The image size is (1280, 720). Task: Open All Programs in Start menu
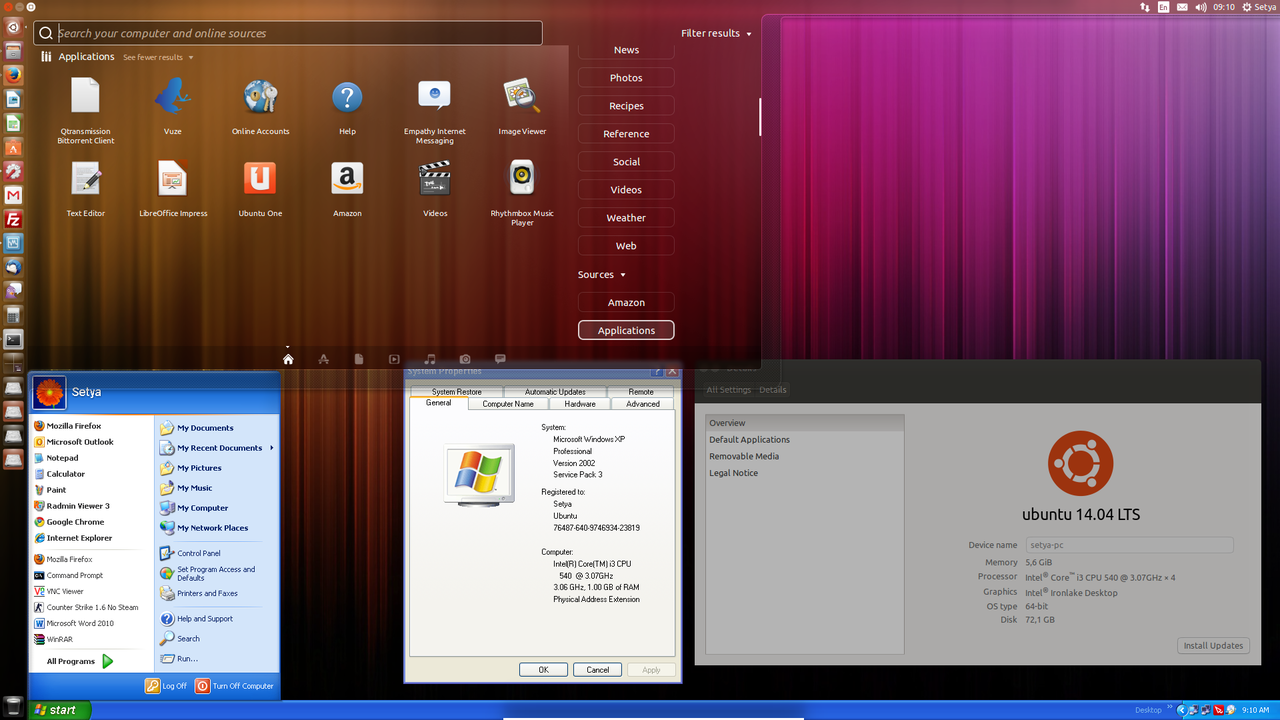tap(79, 661)
